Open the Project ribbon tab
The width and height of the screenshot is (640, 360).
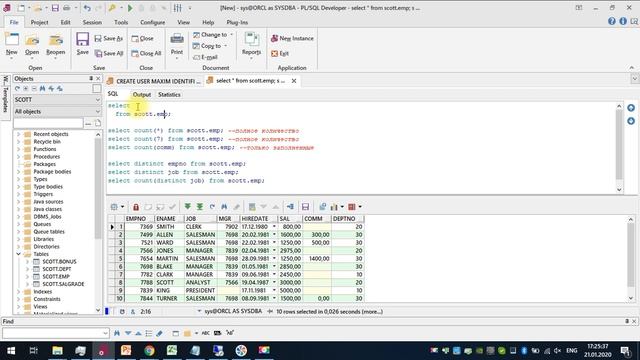coord(39,22)
